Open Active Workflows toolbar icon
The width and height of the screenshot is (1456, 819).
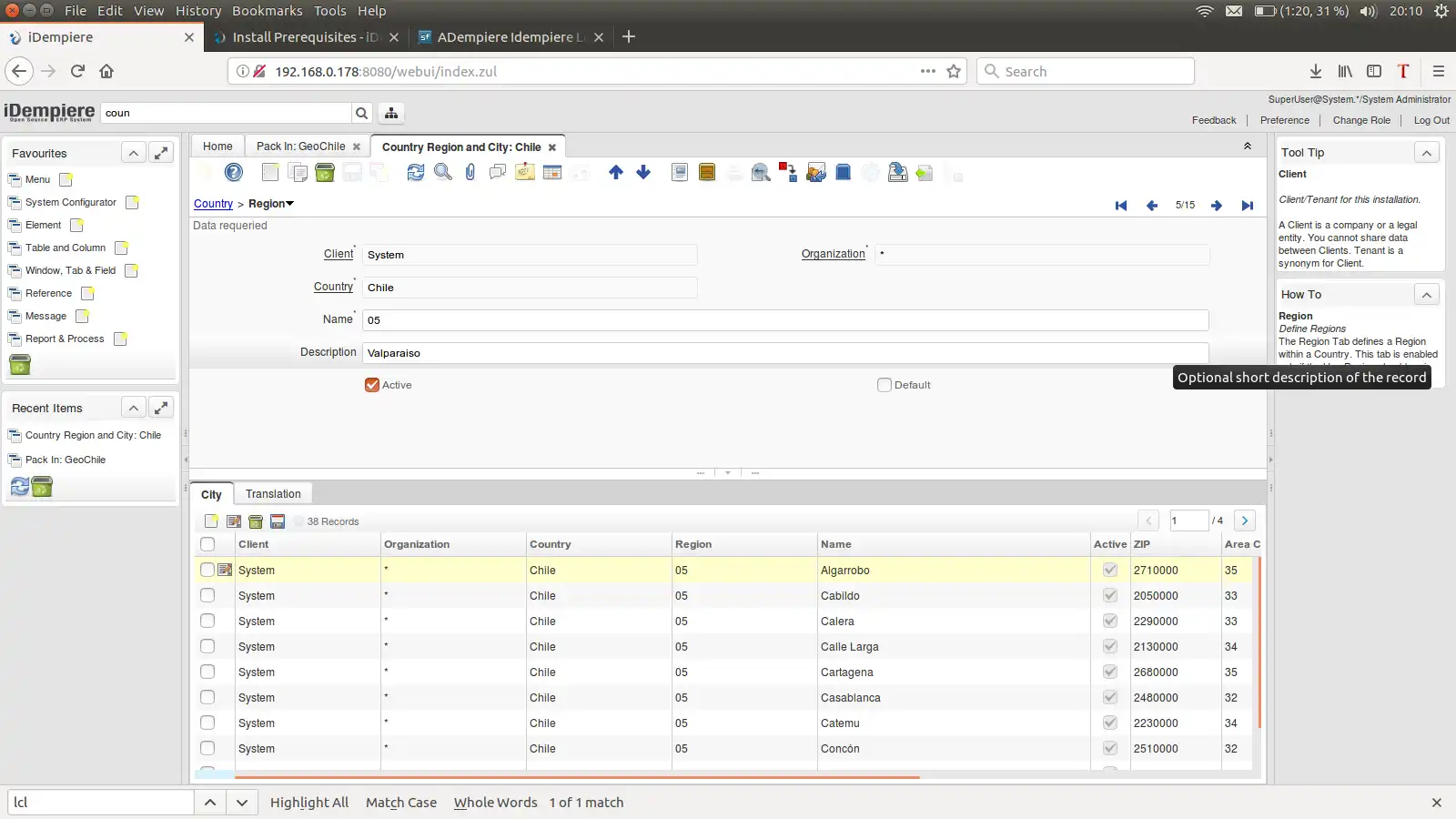(788, 172)
